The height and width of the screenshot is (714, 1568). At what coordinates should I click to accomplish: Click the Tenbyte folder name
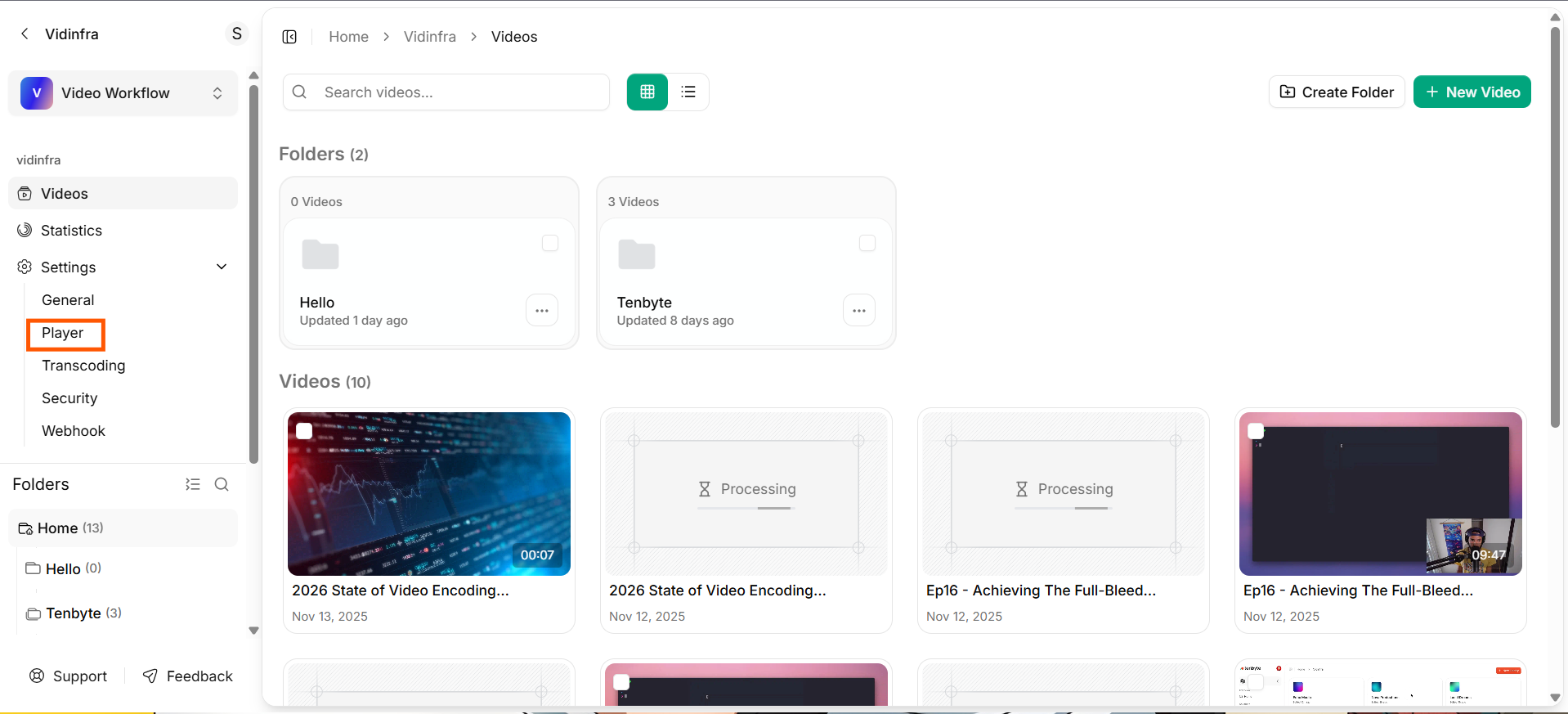(x=644, y=303)
